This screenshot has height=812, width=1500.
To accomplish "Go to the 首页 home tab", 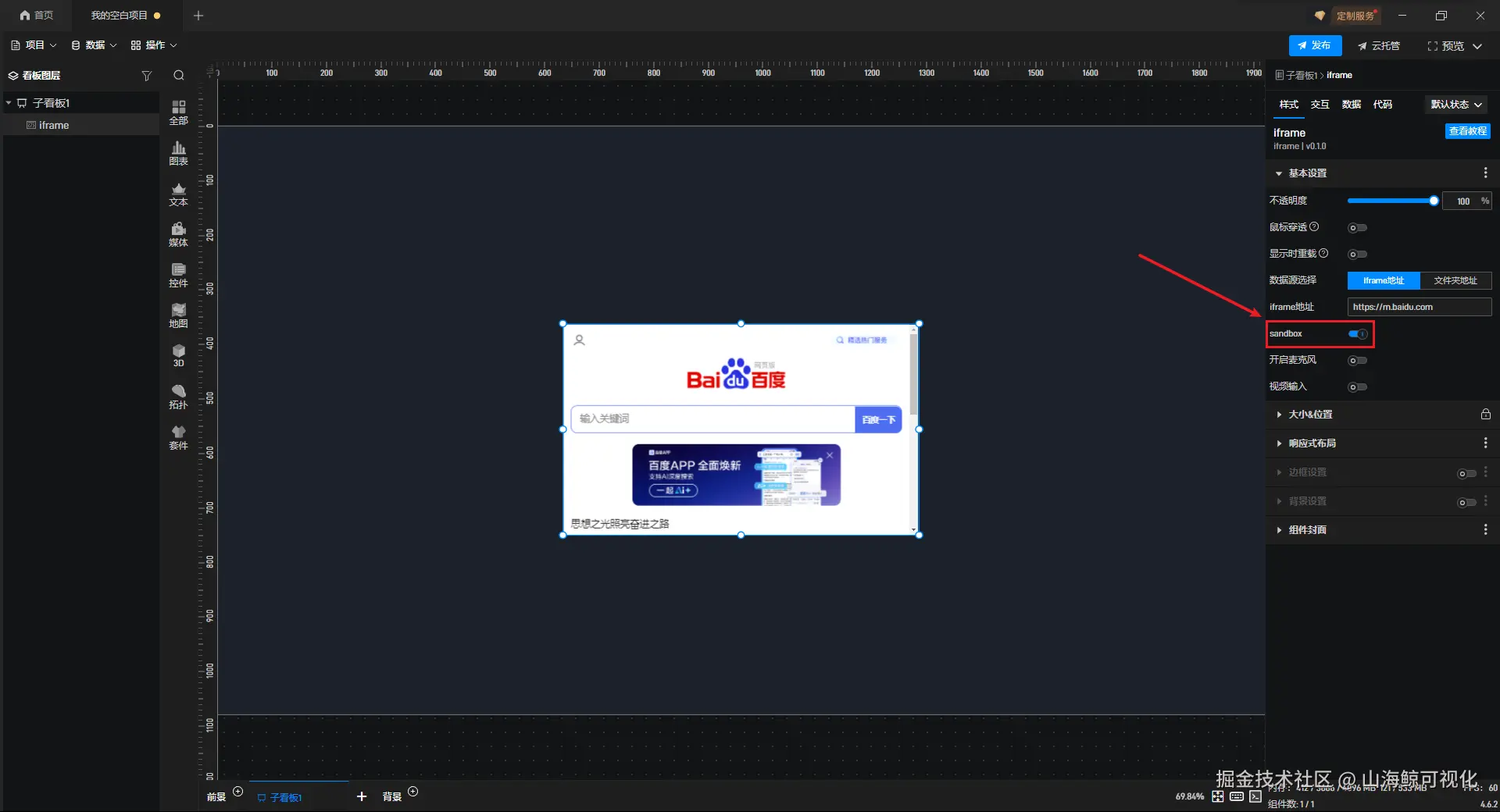I will pos(37,16).
